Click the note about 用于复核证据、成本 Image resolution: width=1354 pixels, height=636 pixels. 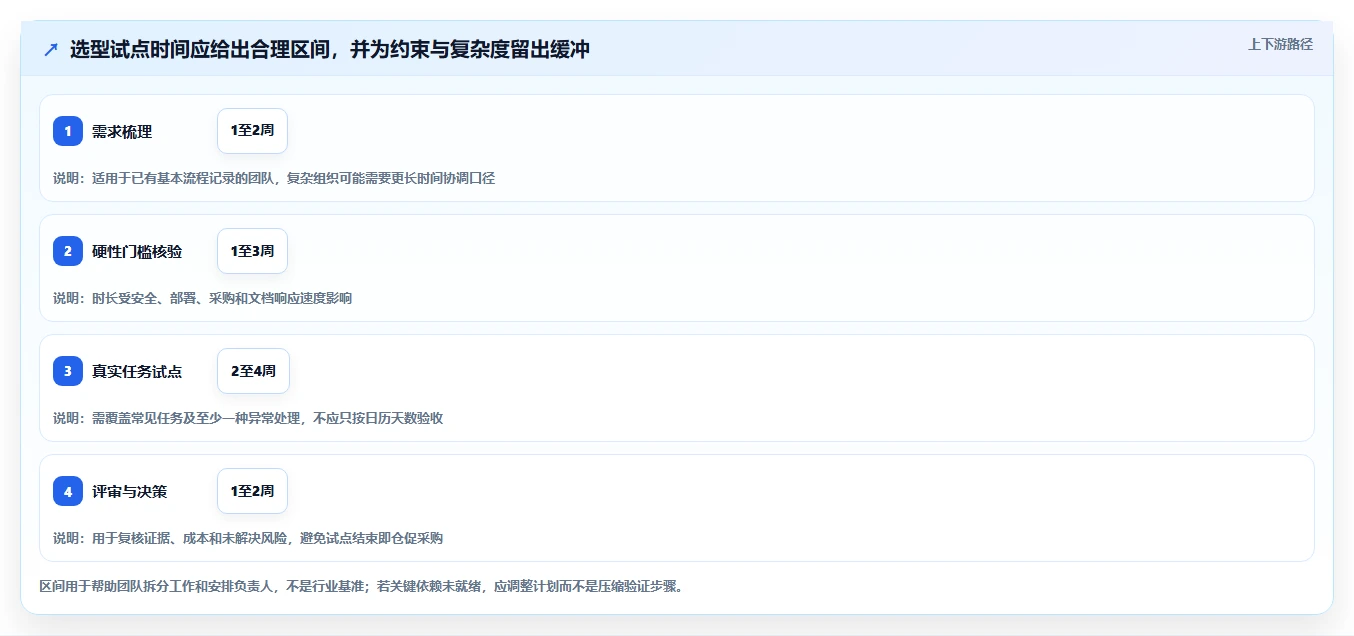click(248, 538)
